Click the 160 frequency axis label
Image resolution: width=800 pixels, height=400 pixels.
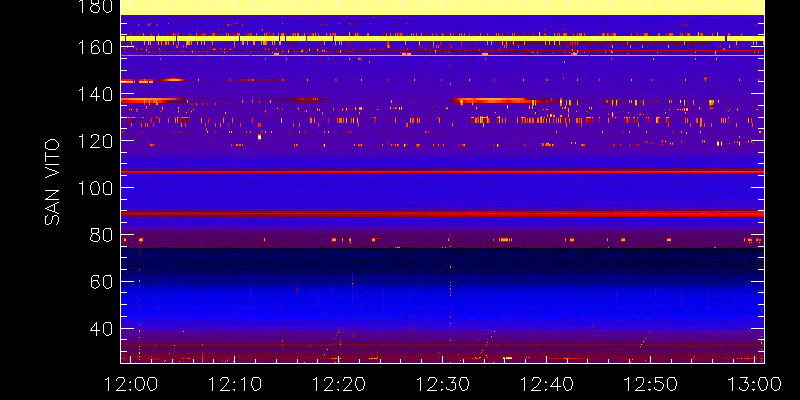pos(94,48)
